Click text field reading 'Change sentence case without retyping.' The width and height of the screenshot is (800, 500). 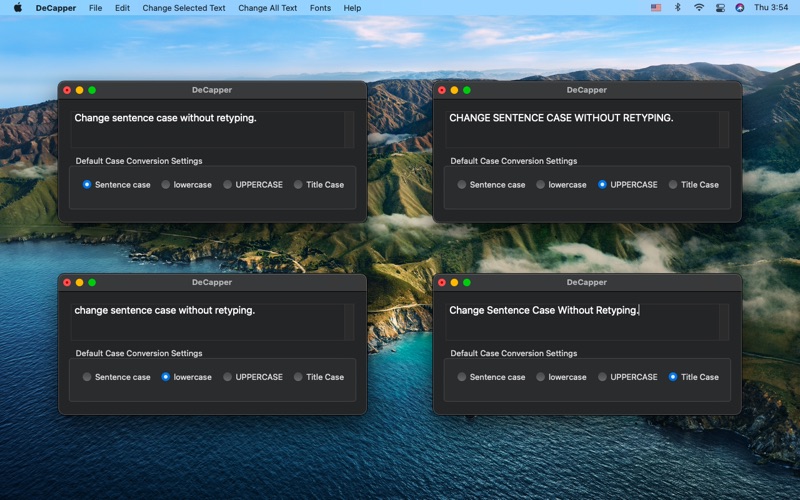tap(208, 130)
